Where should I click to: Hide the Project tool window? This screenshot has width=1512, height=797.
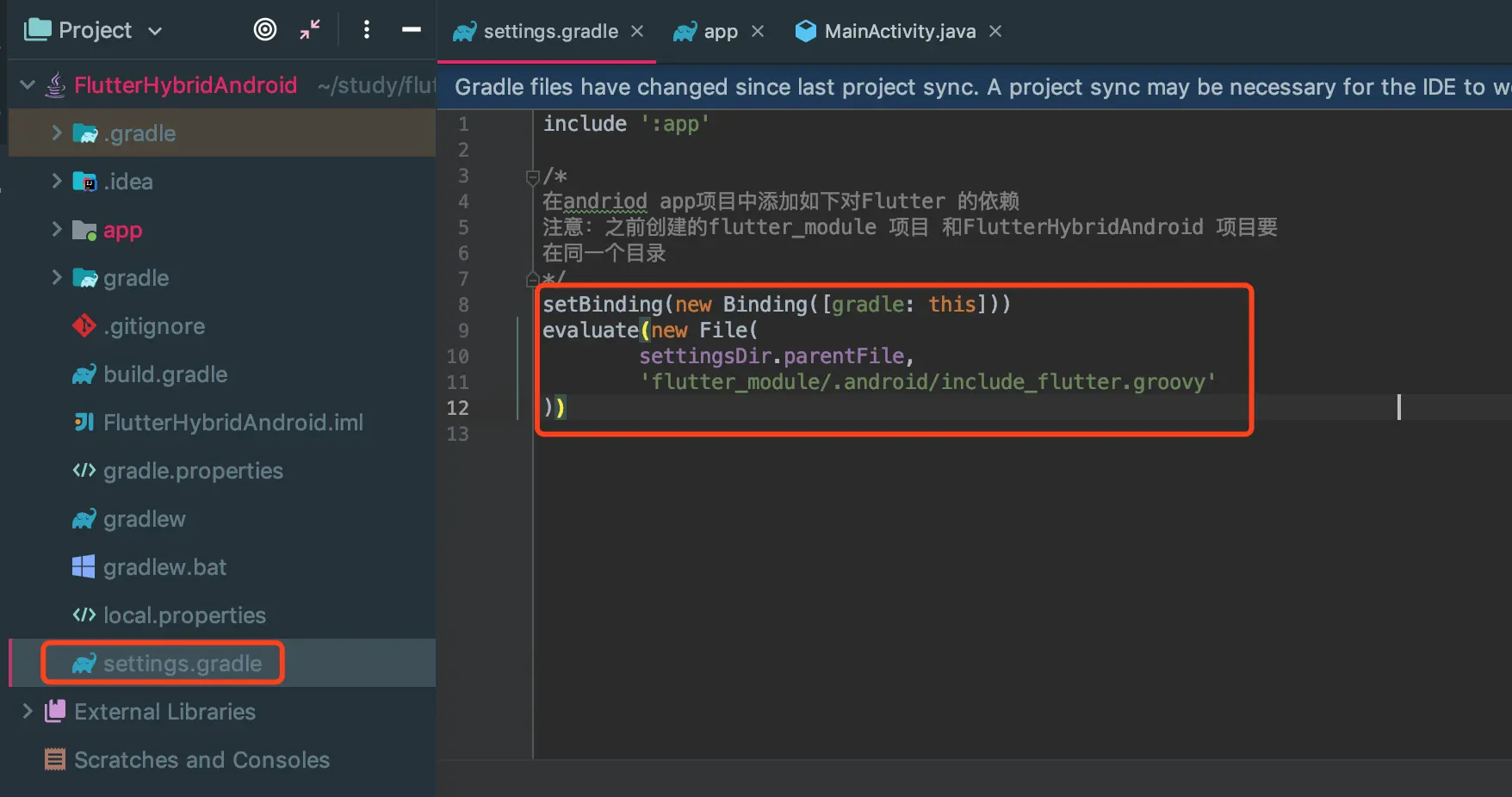click(x=412, y=30)
